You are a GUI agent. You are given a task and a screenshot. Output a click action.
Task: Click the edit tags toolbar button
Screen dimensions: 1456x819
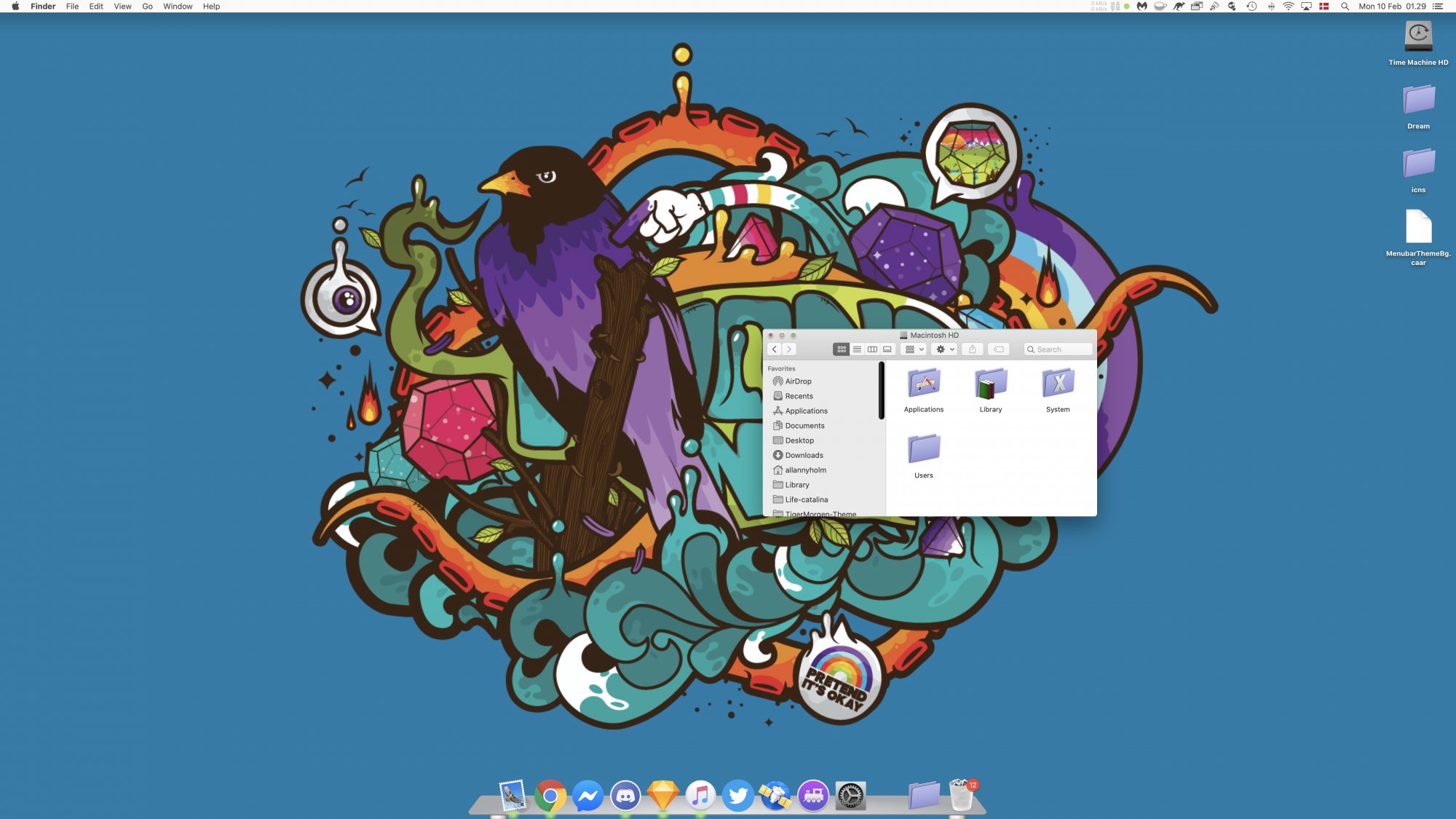(x=999, y=349)
